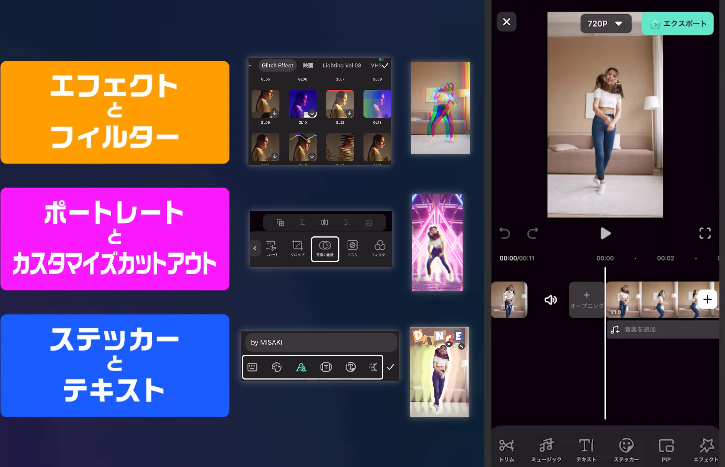Select the highlighted background removal tool

[325, 249]
